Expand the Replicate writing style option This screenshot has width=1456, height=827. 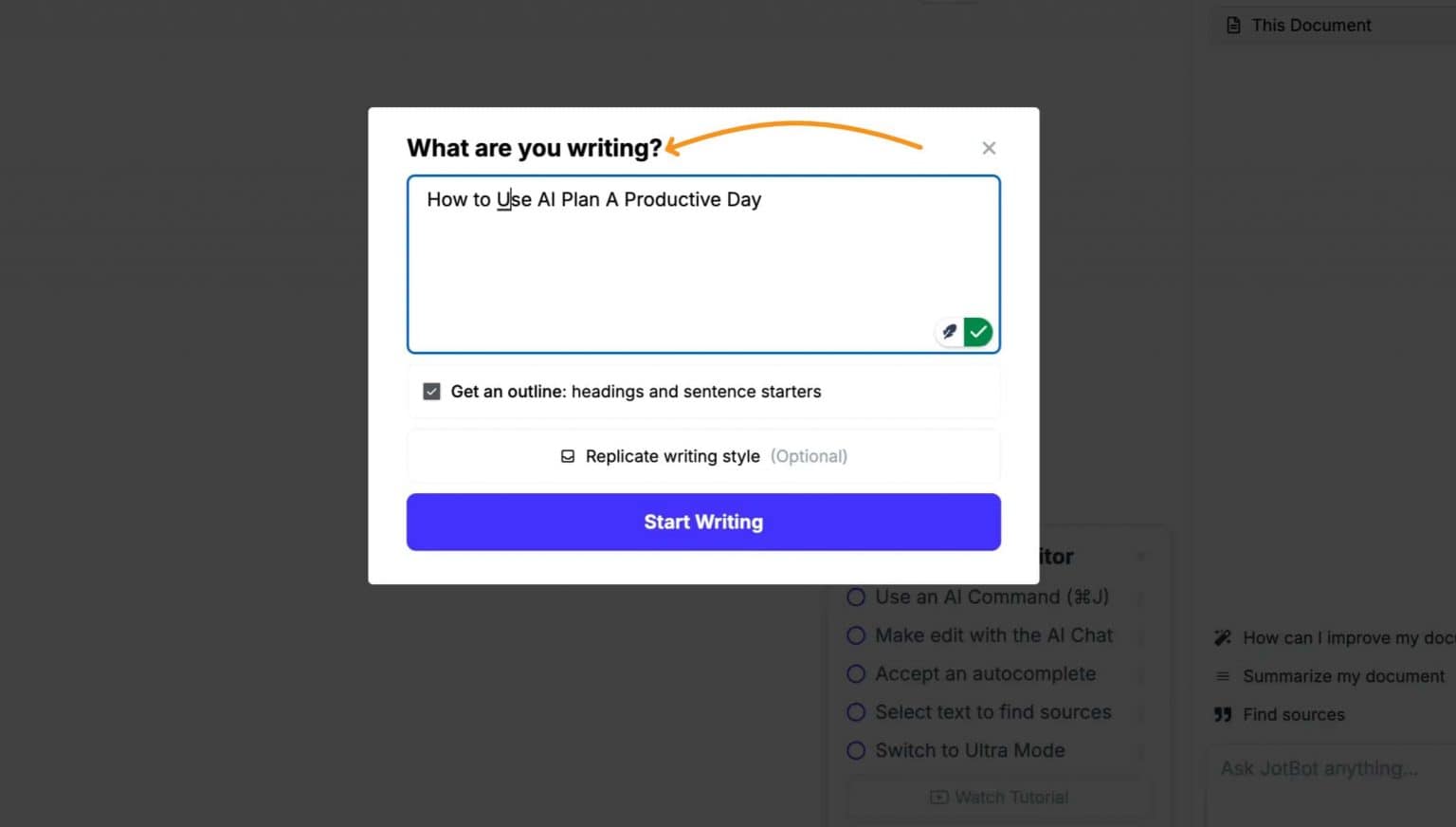pyautogui.click(x=703, y=455)
